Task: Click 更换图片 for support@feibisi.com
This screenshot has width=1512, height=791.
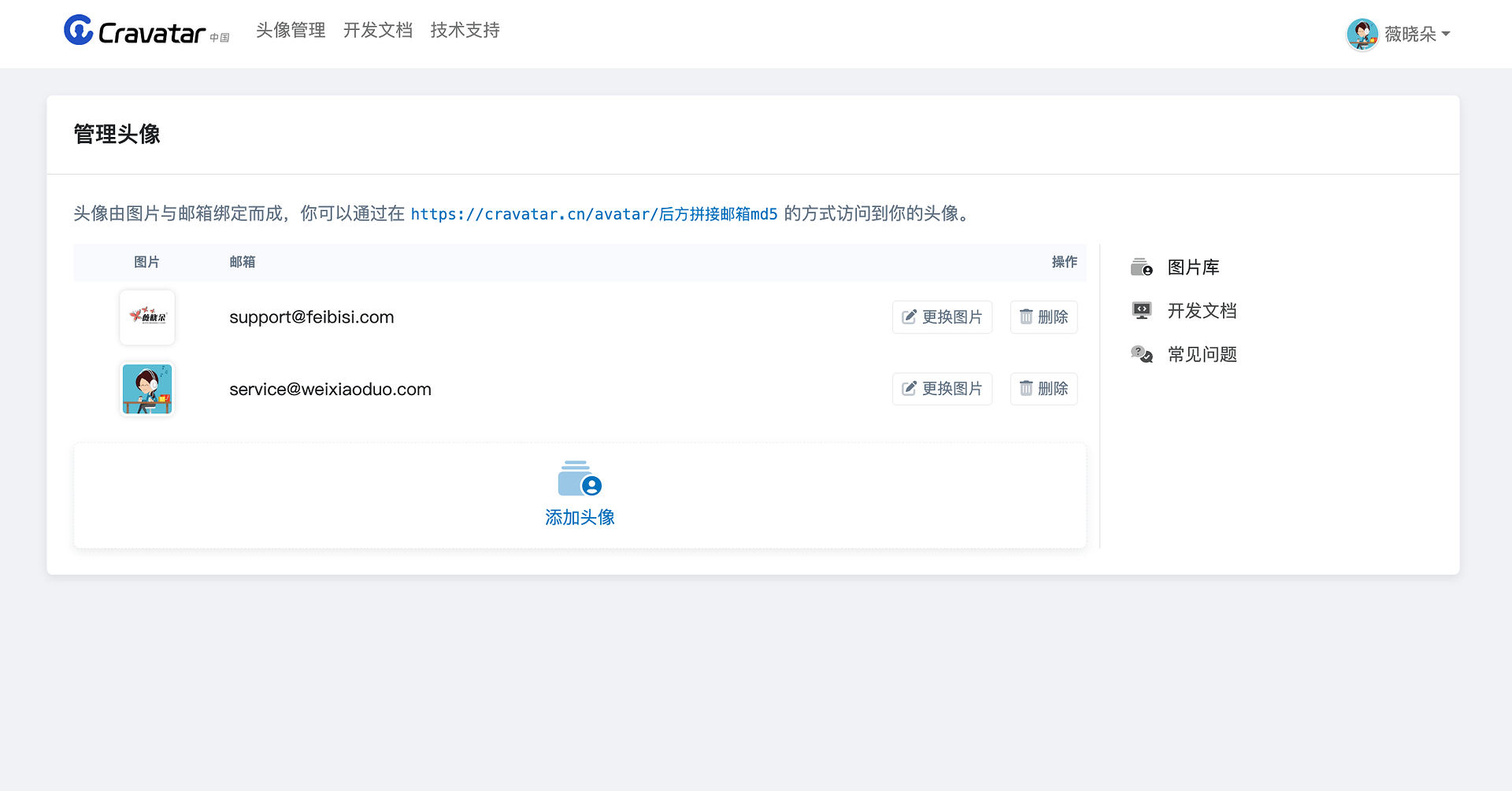Action: click(x=942, y=317)
